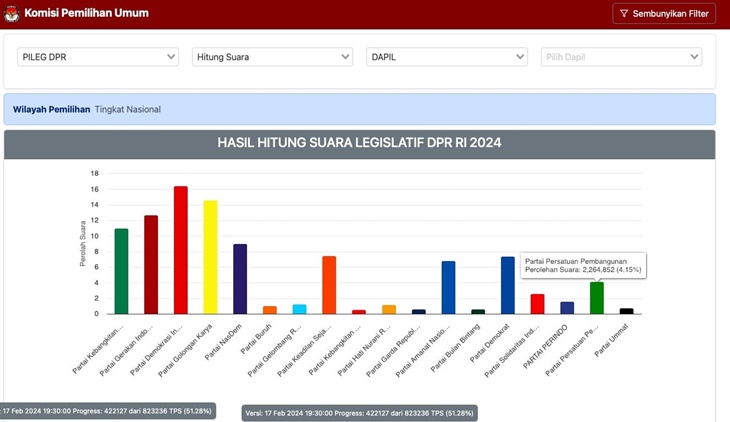
Task: Click the PARTAI PERINDO bar
Action: [567, 308]
